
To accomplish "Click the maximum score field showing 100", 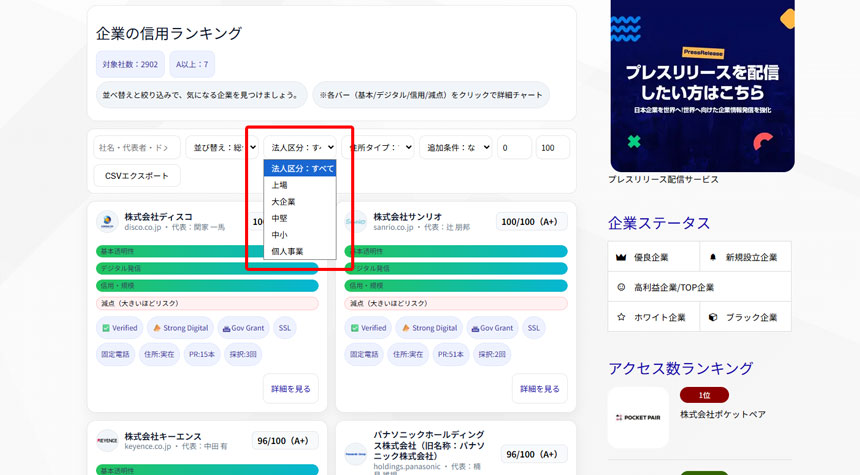I will pos(553,148).
